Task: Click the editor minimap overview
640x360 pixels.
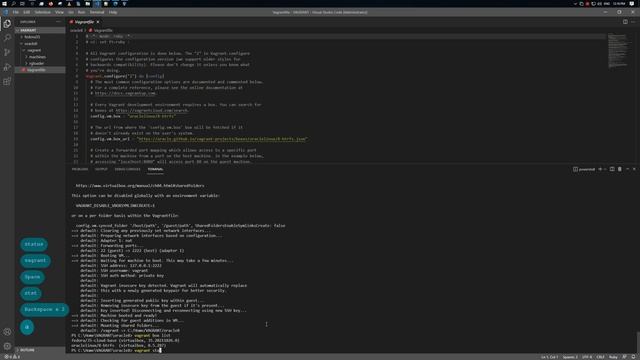Action: click(618, 51)
